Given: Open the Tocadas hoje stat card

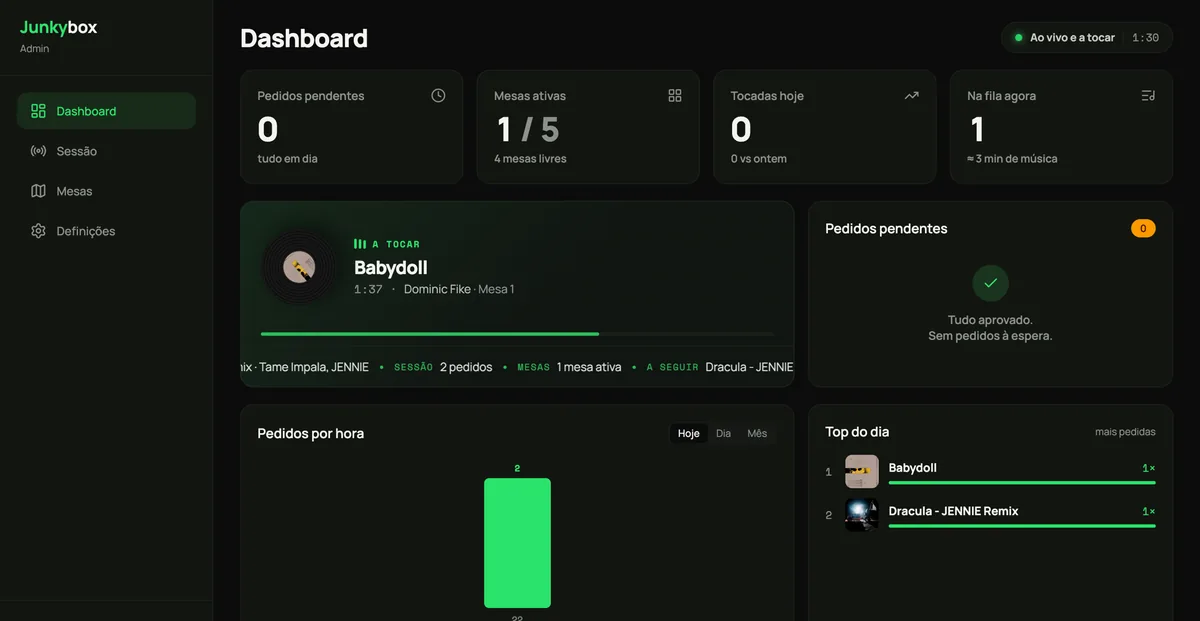Looking at the screenshot, I should 825,127.
